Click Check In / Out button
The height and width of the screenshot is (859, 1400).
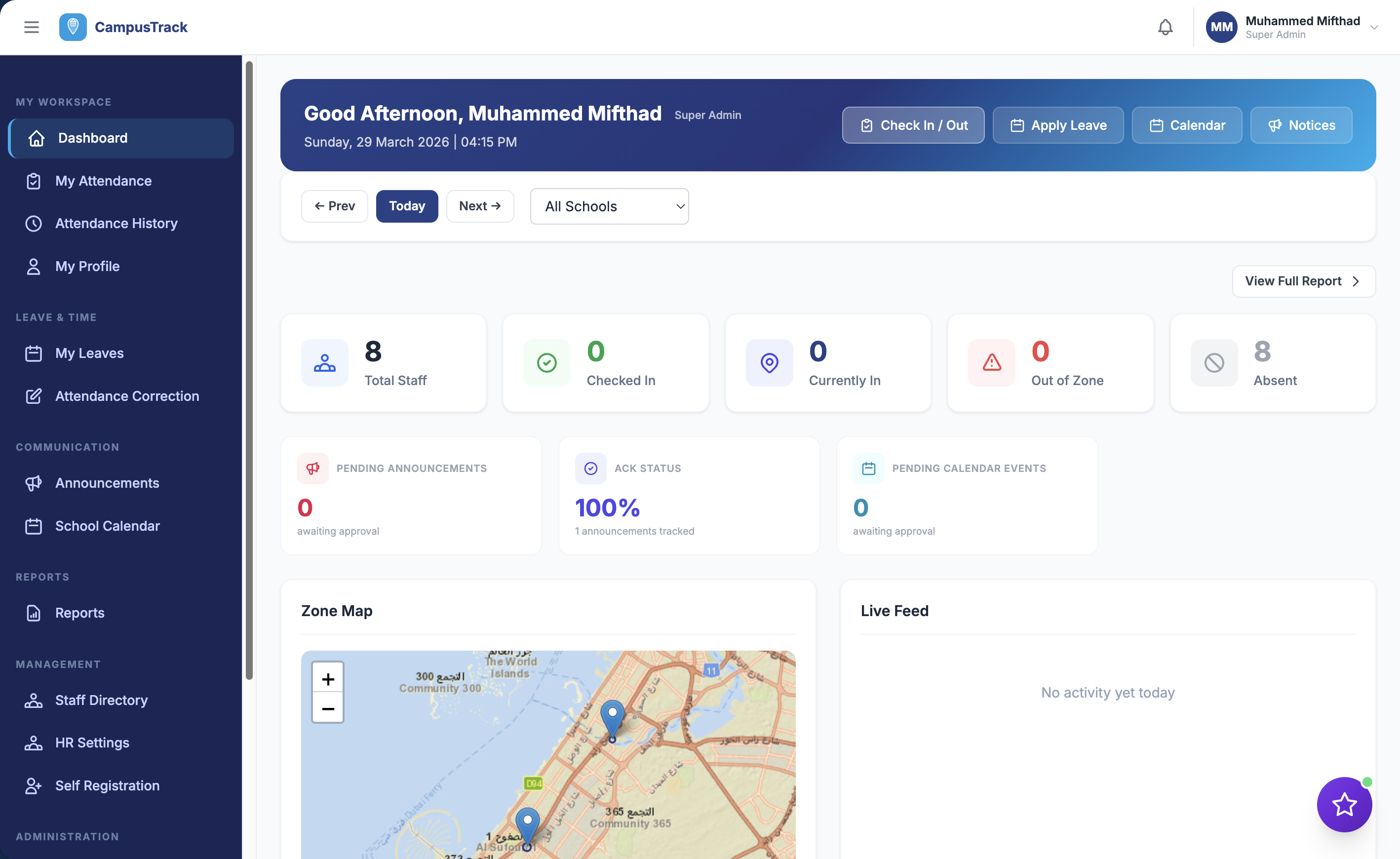click(913, 125)
